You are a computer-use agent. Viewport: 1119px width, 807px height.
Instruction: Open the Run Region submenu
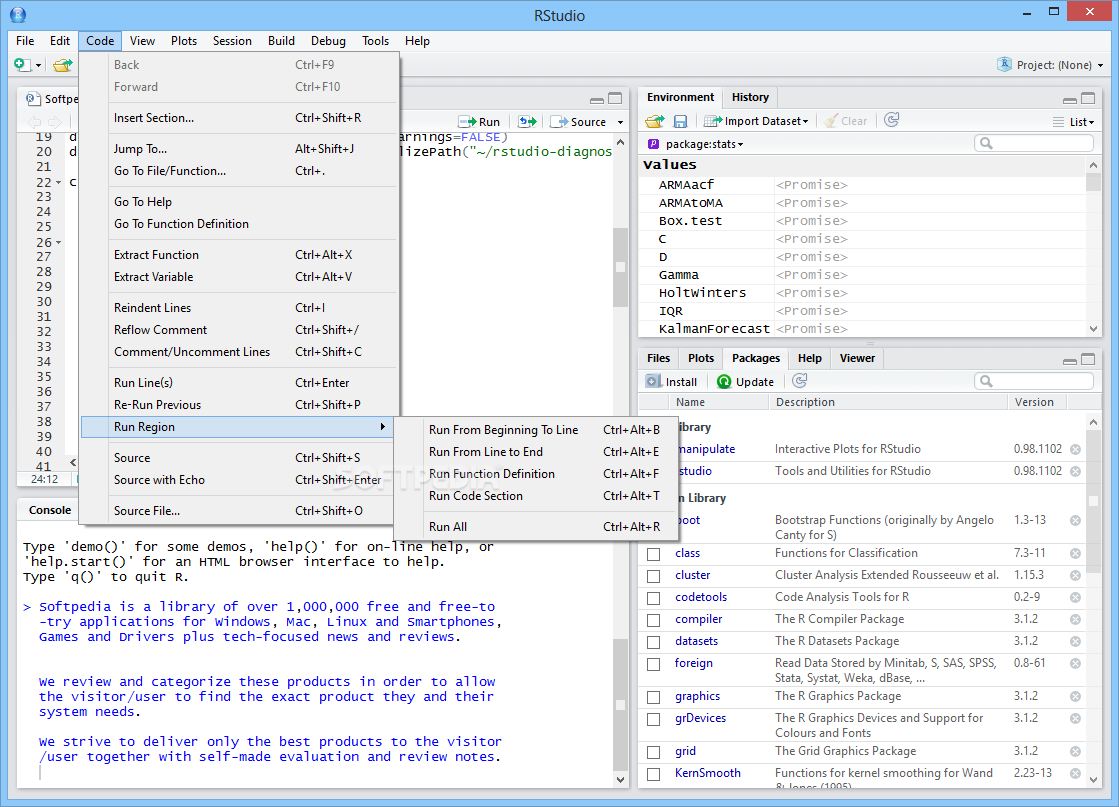point(236,427)
